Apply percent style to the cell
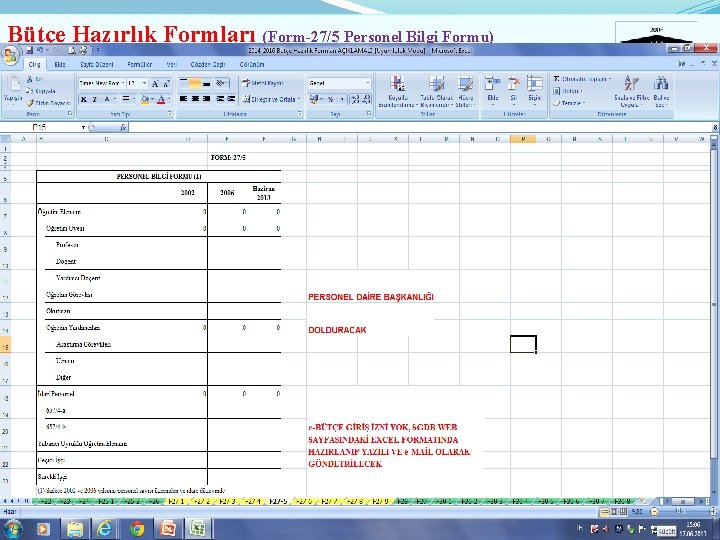Image resolution: width=720 pixels, height=540 pixels. click(331, 99)
